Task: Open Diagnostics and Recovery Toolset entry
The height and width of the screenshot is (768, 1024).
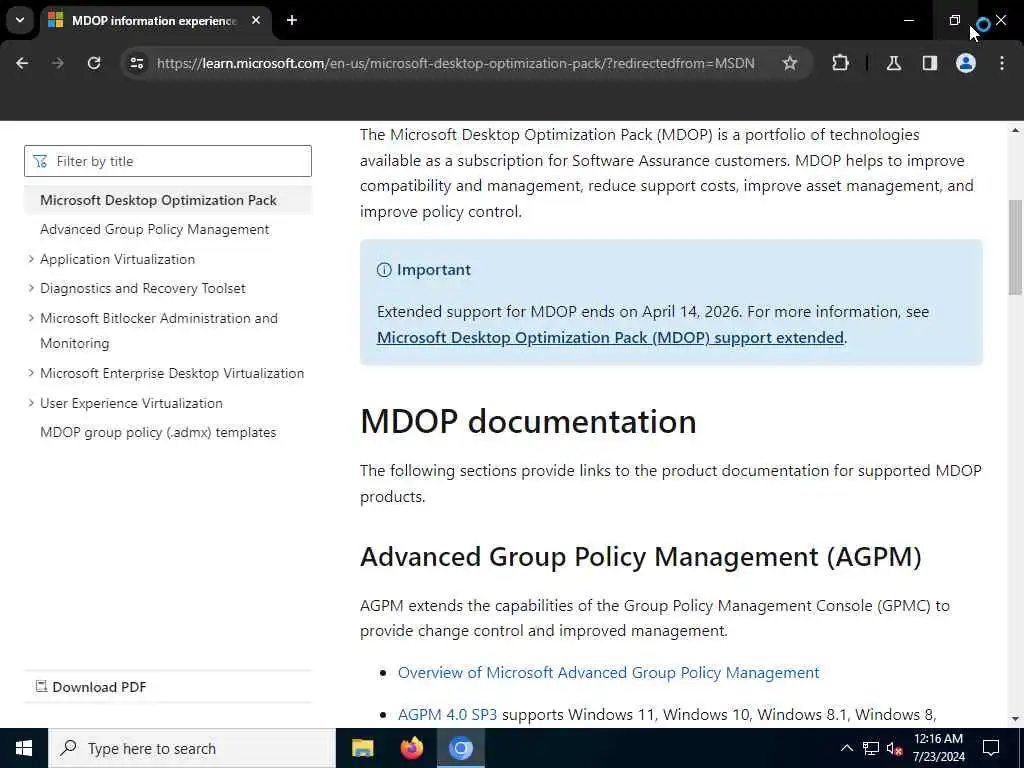Action: (x=143, y=288)
